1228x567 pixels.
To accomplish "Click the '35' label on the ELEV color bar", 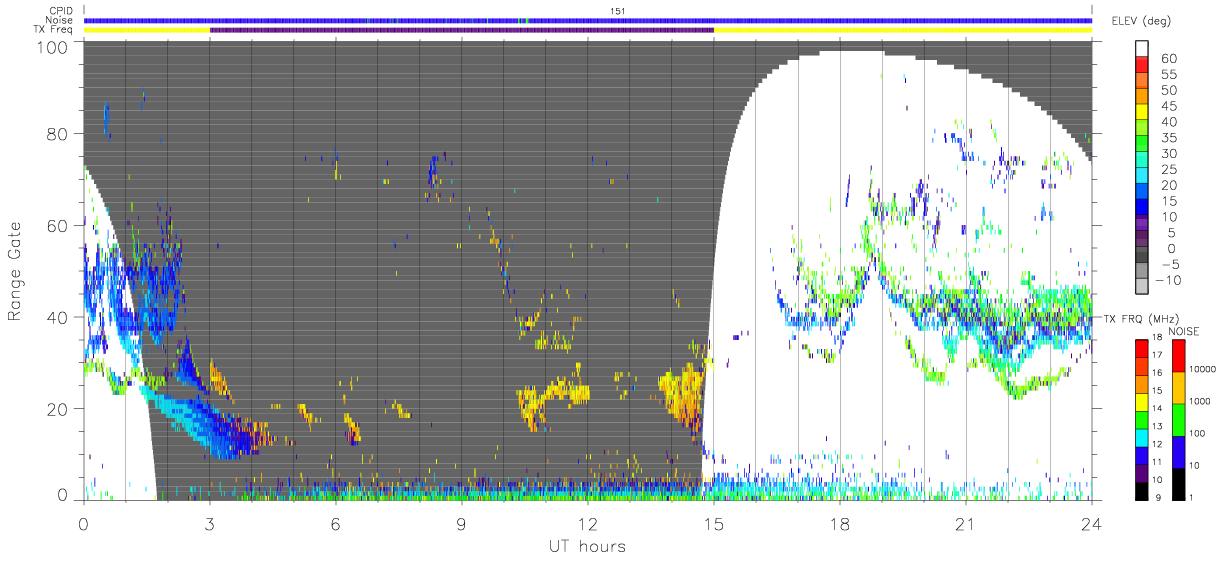I will [1170, 137].
